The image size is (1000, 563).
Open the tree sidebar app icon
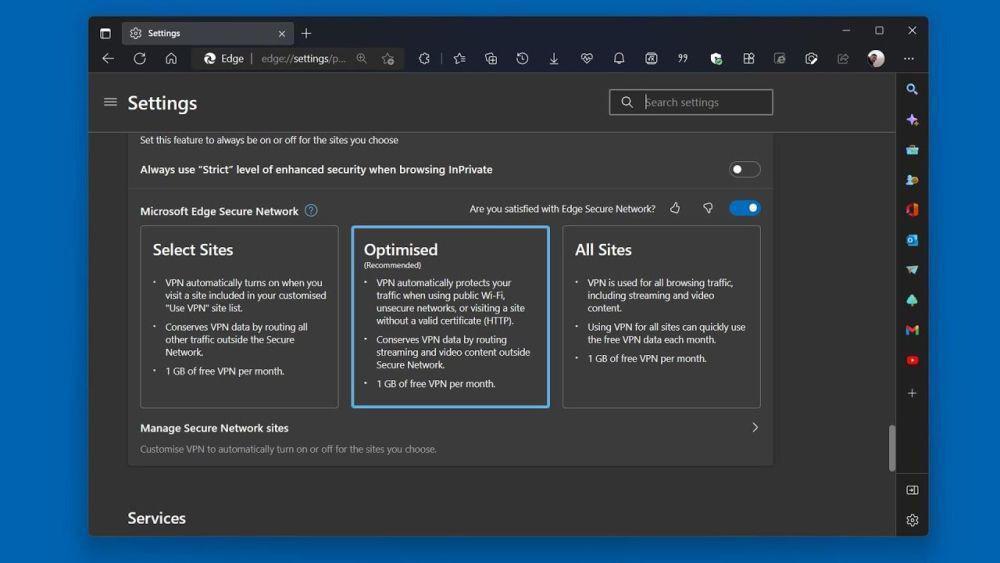tap(912, 300)
